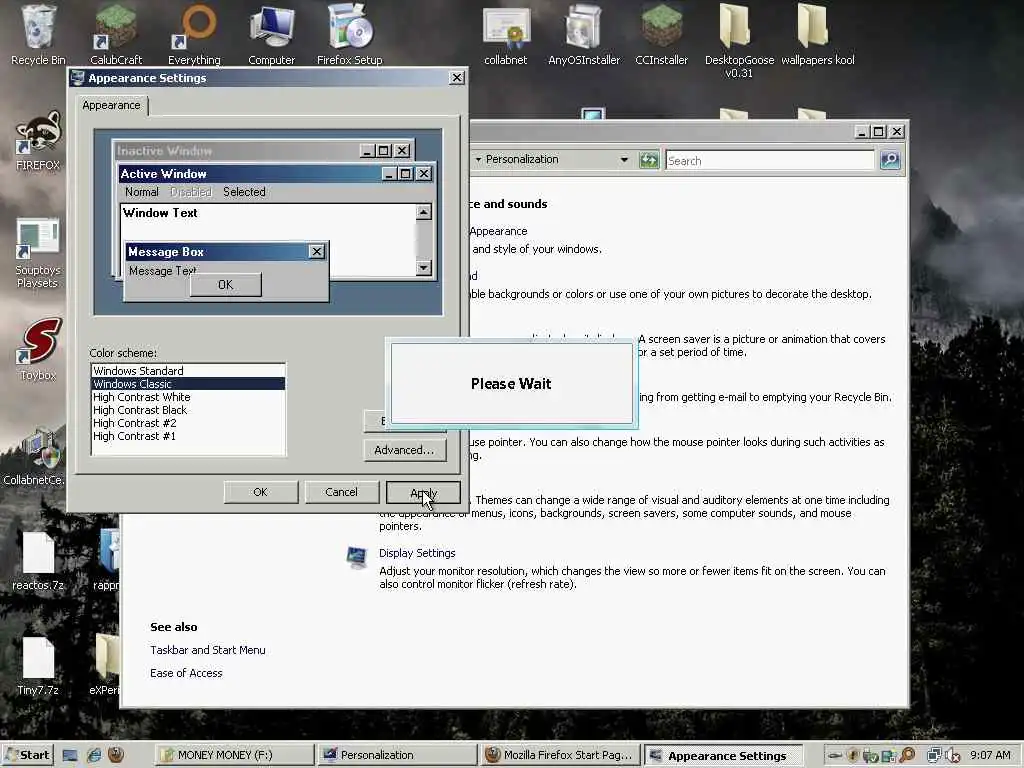Show desktop from quick launch

[70, 756]
